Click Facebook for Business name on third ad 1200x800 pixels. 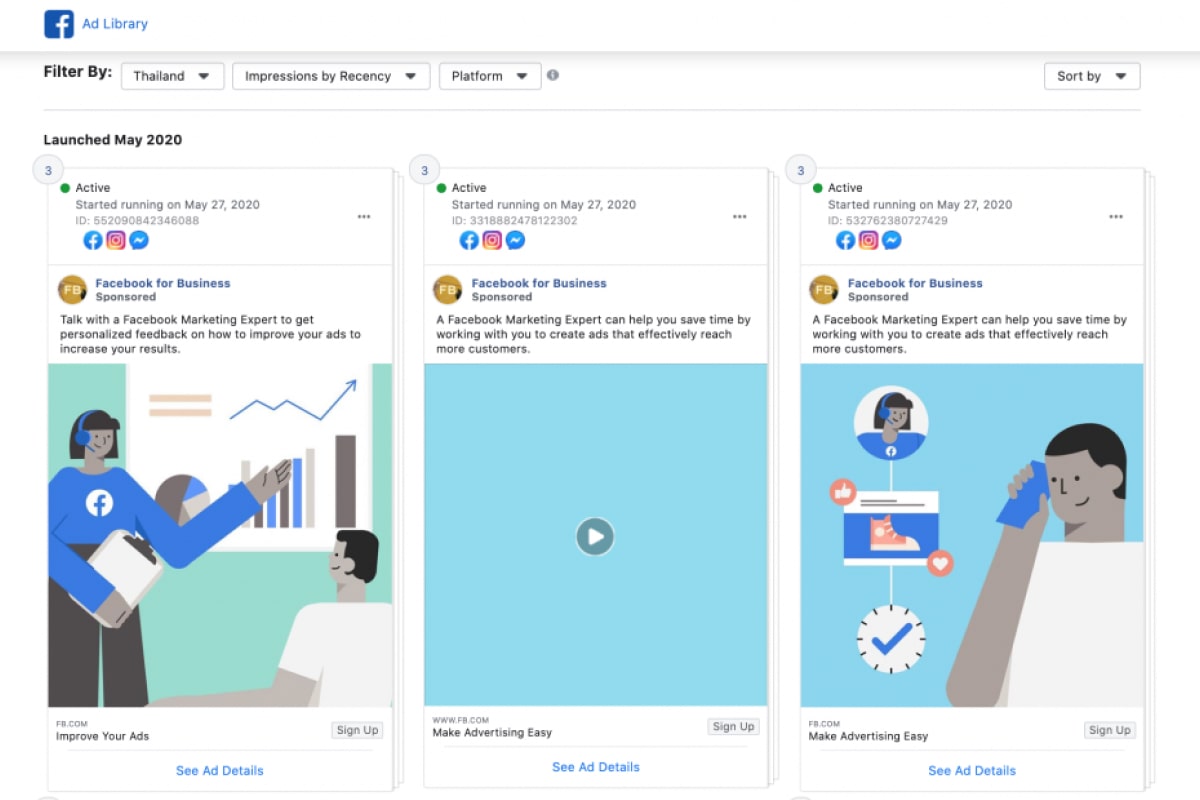915,283
